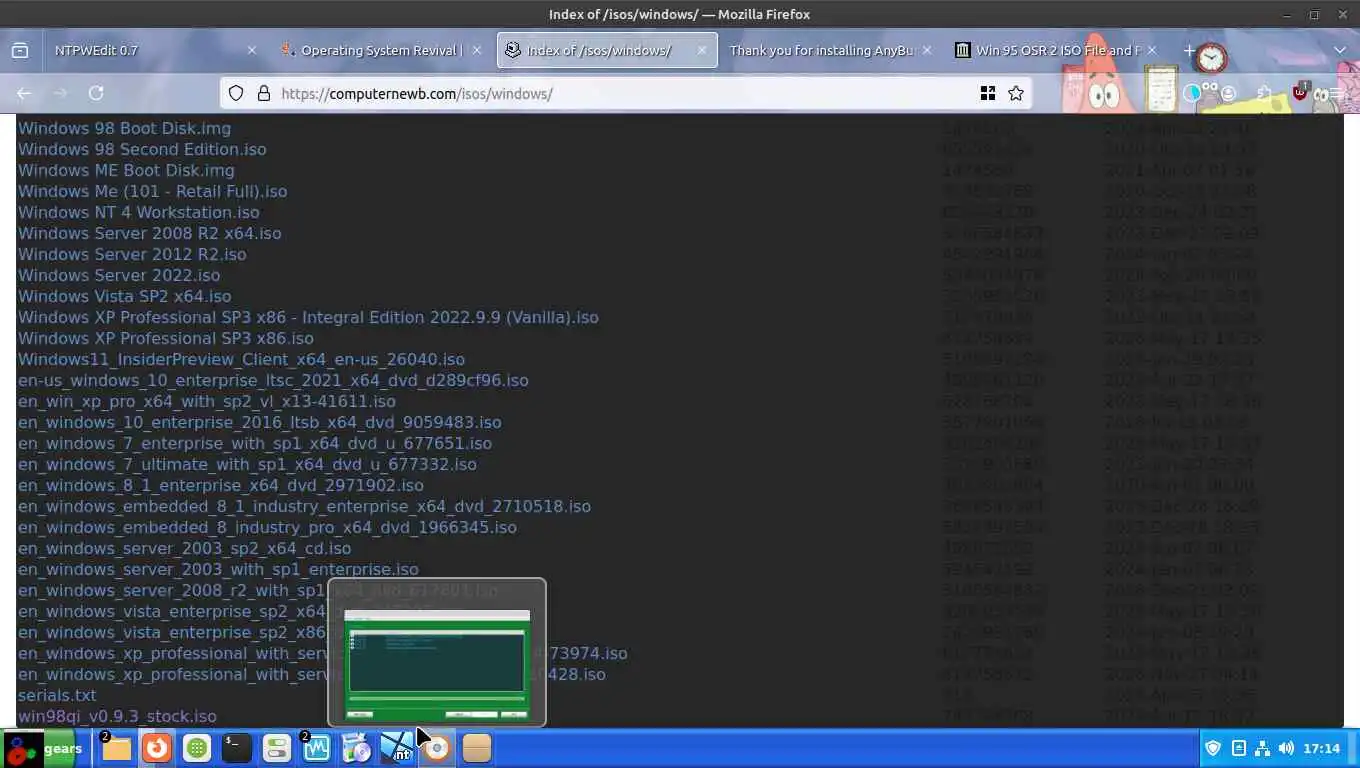Open the file manager folder in taskbar

coord(116,748)
